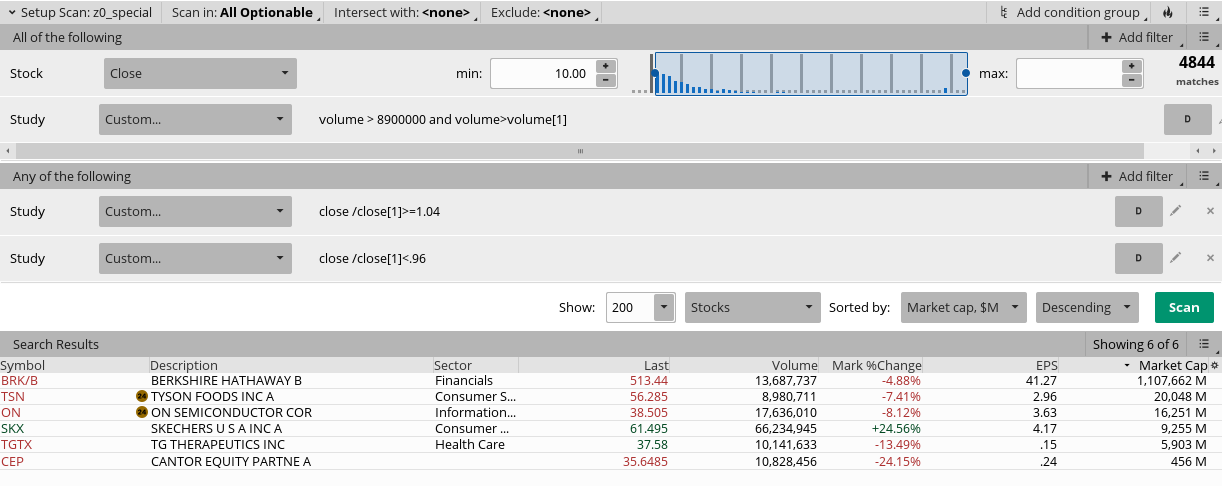1222x486 pixels.
Task: Click the volume > 8900000 study condition text
Action: (443, 119)
